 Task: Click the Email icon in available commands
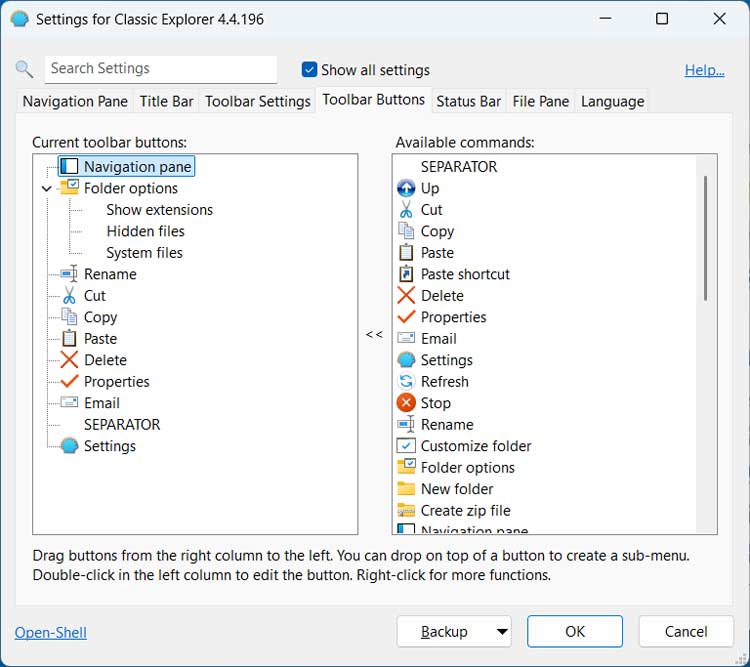[406, 338]
